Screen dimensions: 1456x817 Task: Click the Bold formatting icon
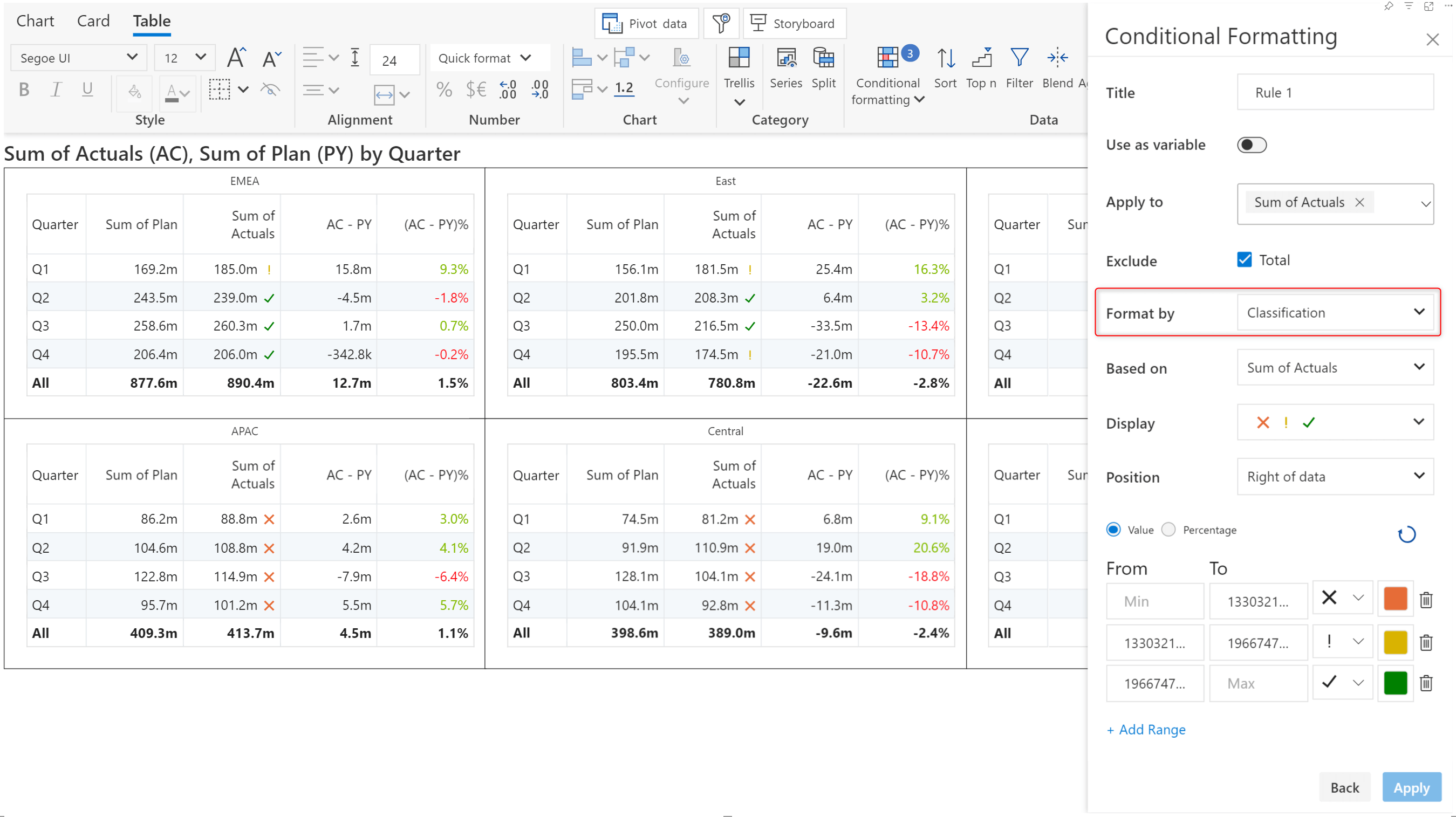[24, 90]
